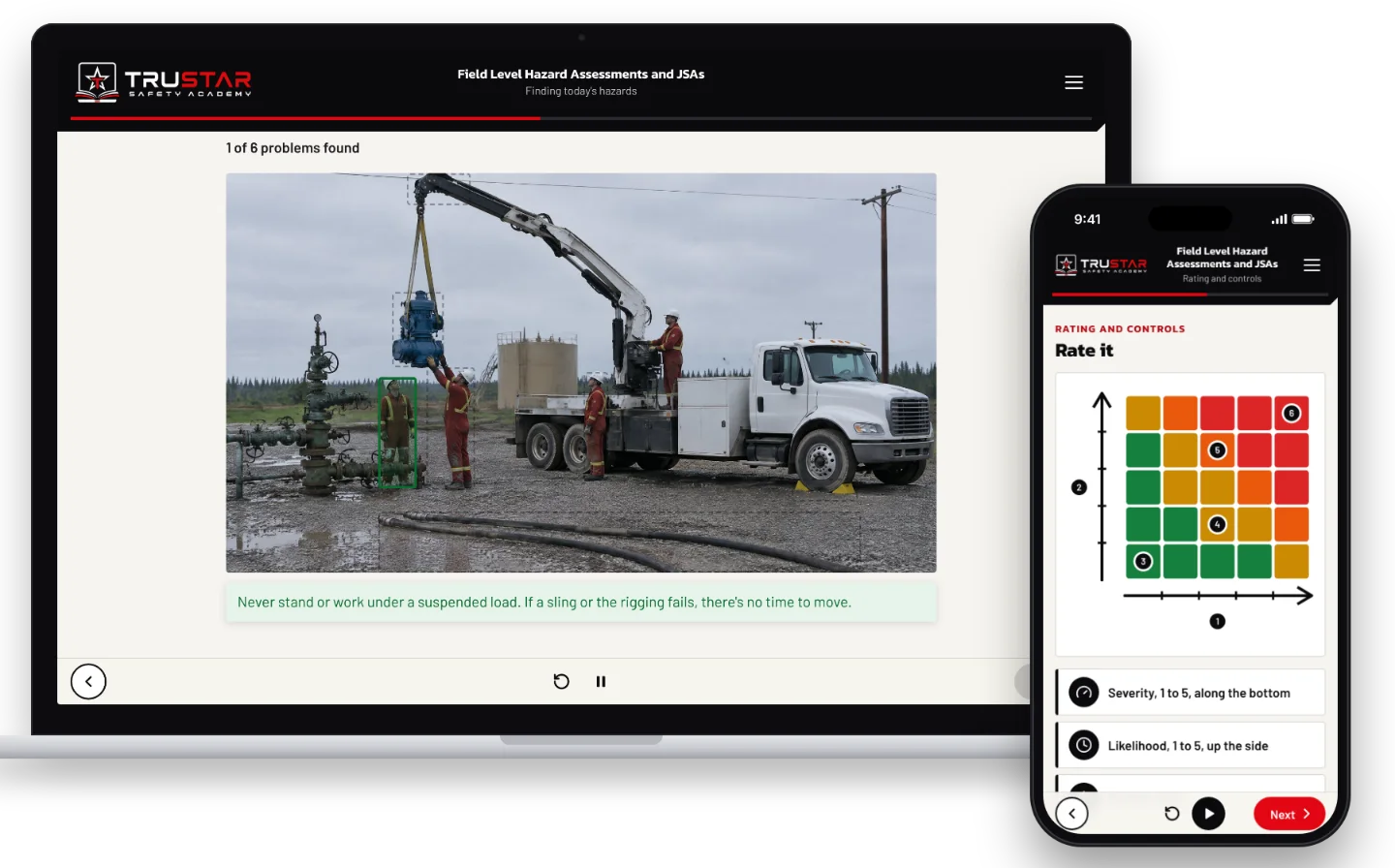This screenshot has height=868, width=1395.
Task: Click the 'RATING AND CONTROLS' label
Action: [x=1120, y=329]
